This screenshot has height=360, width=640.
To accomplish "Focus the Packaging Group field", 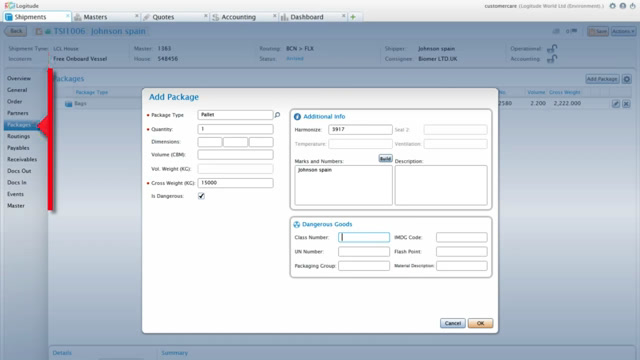I will click(364, 266).
